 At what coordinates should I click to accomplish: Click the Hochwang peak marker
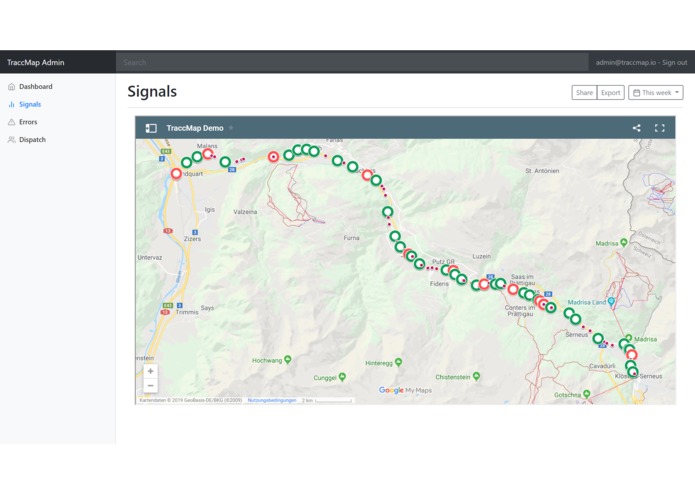[288, 359]
